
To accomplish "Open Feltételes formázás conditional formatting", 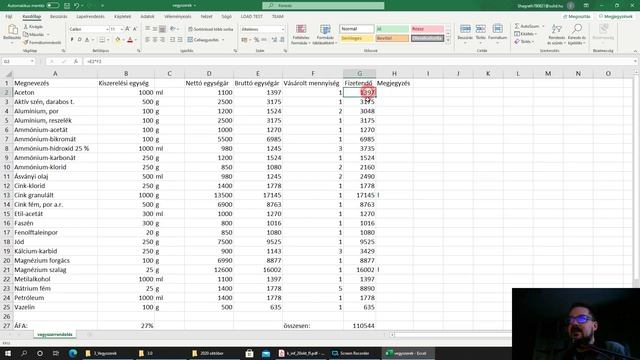I will coord(301,34).
